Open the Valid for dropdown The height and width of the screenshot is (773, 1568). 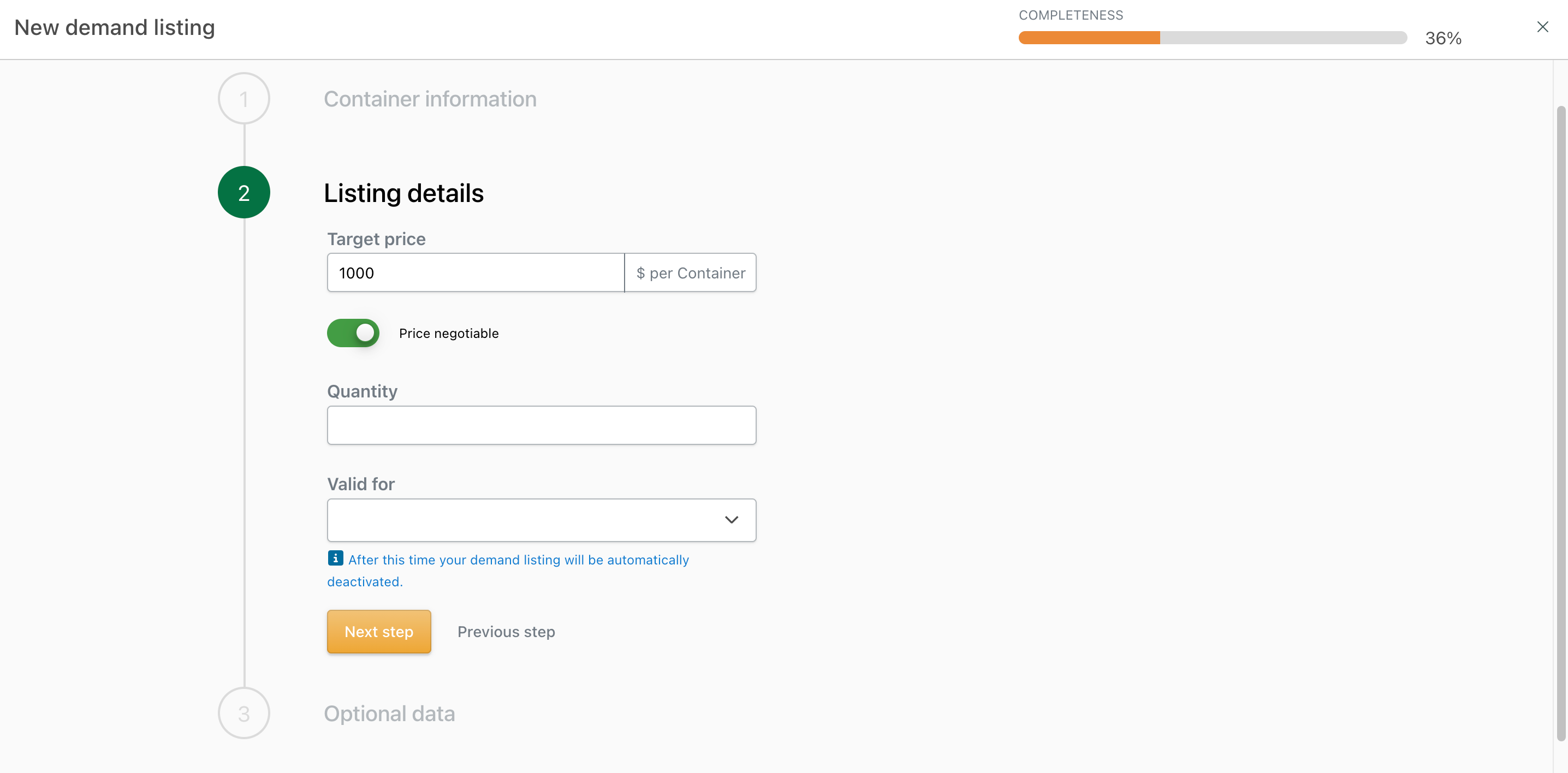pyautogui.click(x=542, y=520)
